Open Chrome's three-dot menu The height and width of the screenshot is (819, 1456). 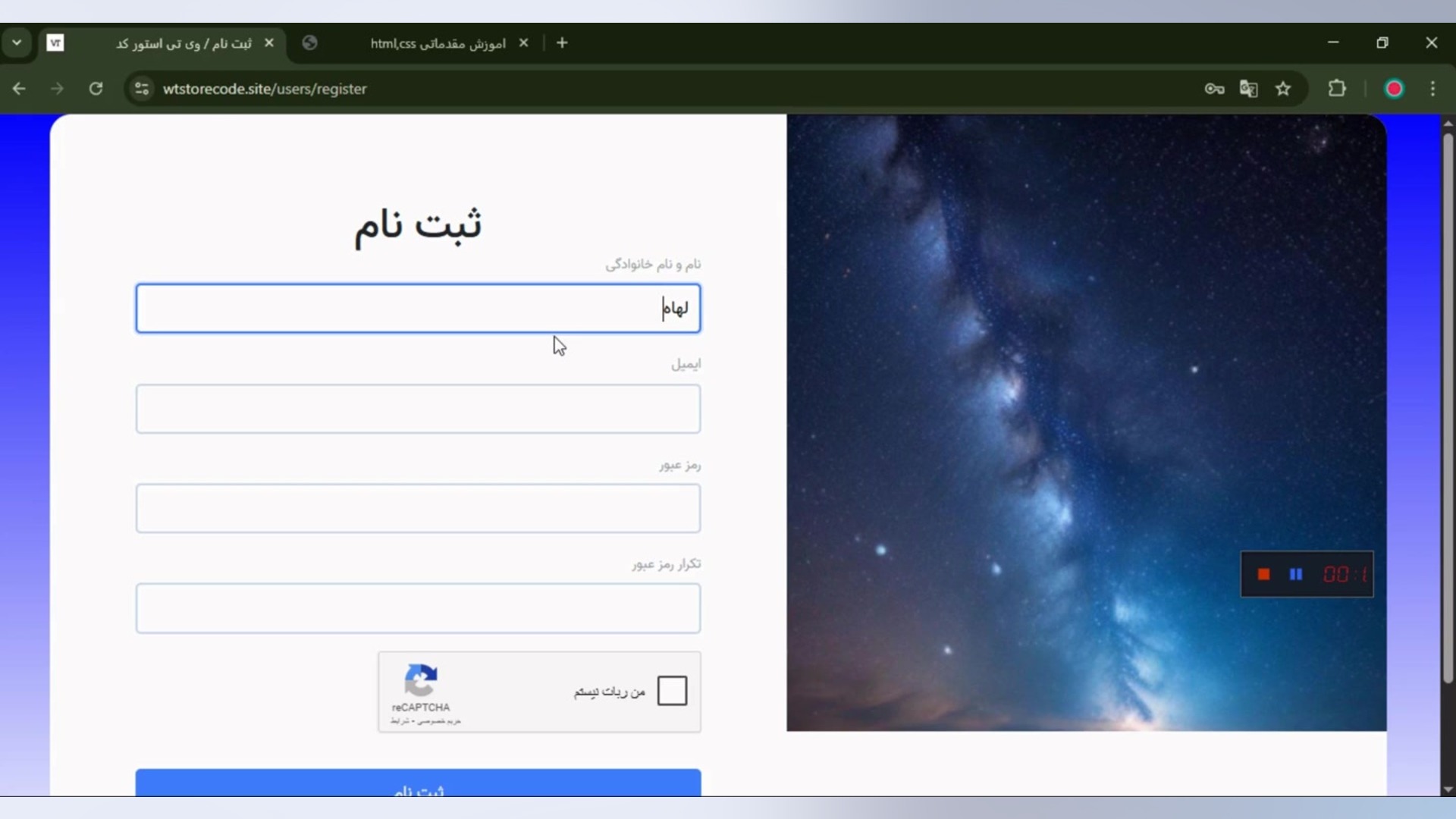pyautogui.click(x=1432, y=89)
